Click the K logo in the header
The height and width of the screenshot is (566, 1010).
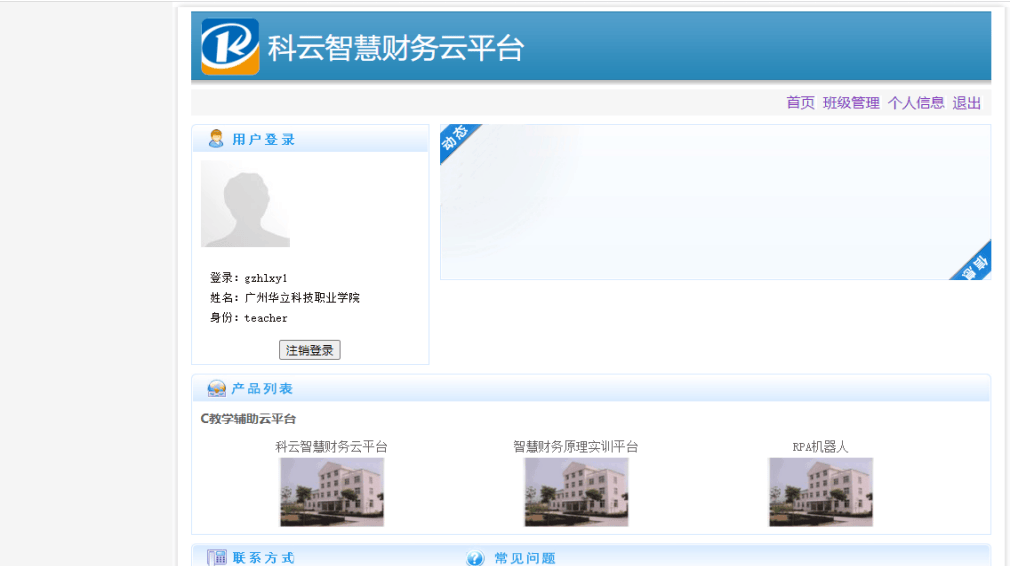[231, 47]
